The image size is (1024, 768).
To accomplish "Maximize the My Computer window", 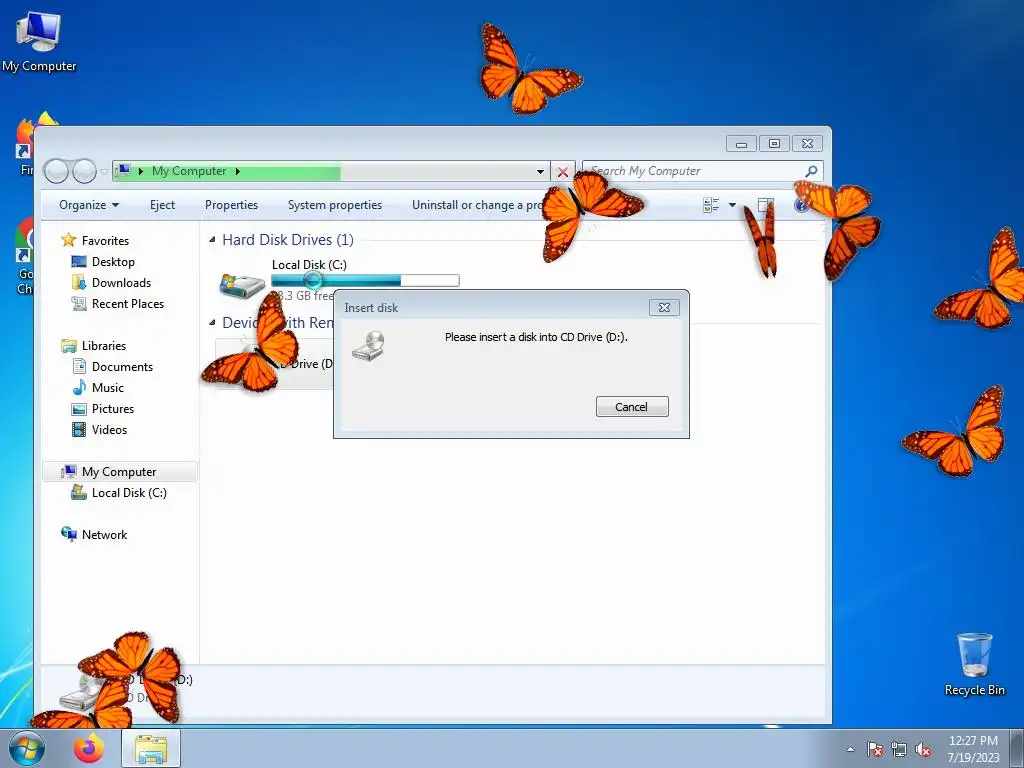I will point(774,143).
